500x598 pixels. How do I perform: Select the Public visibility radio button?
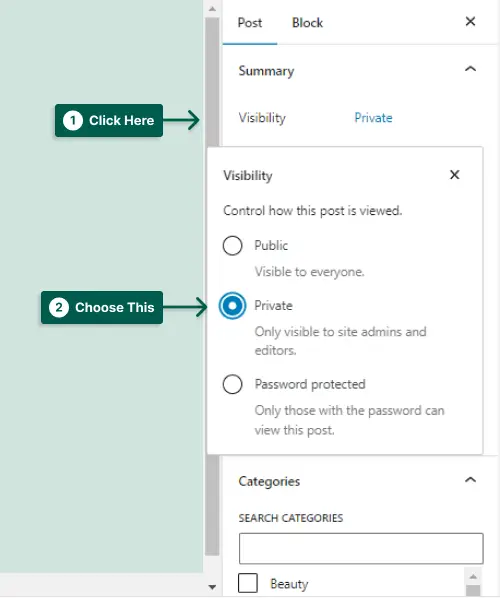point(232,245)
